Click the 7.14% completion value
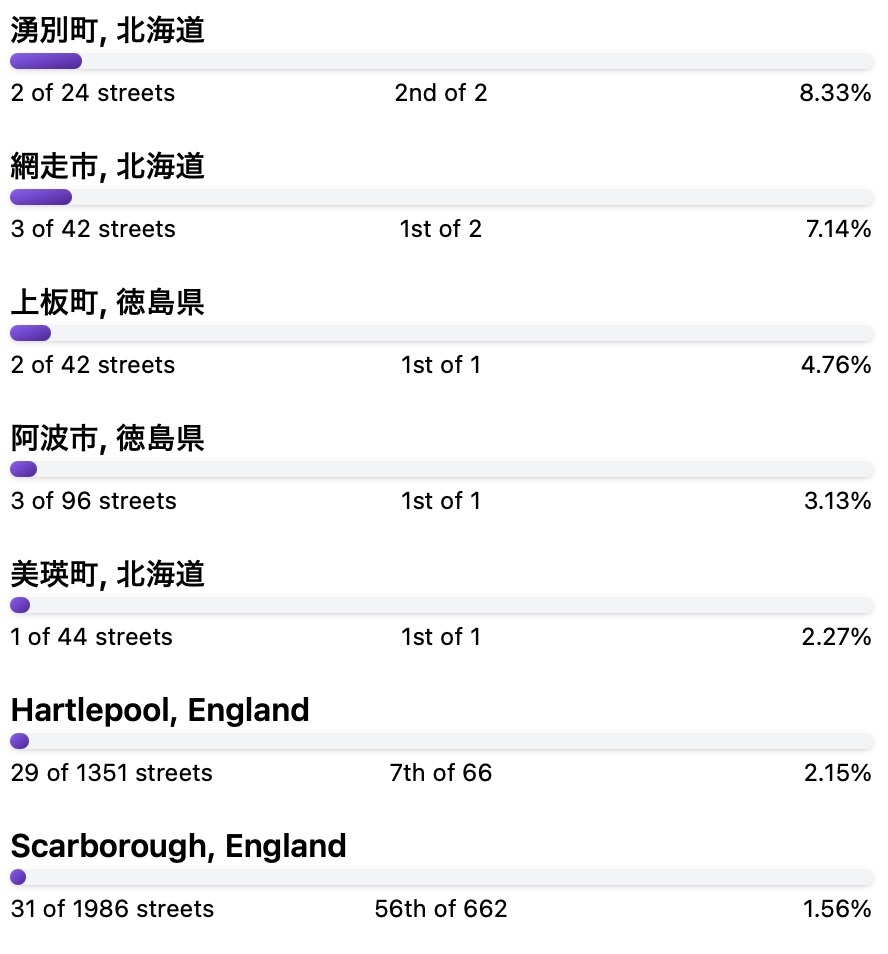Screen dimensions: 888x954 click(838, 229)
